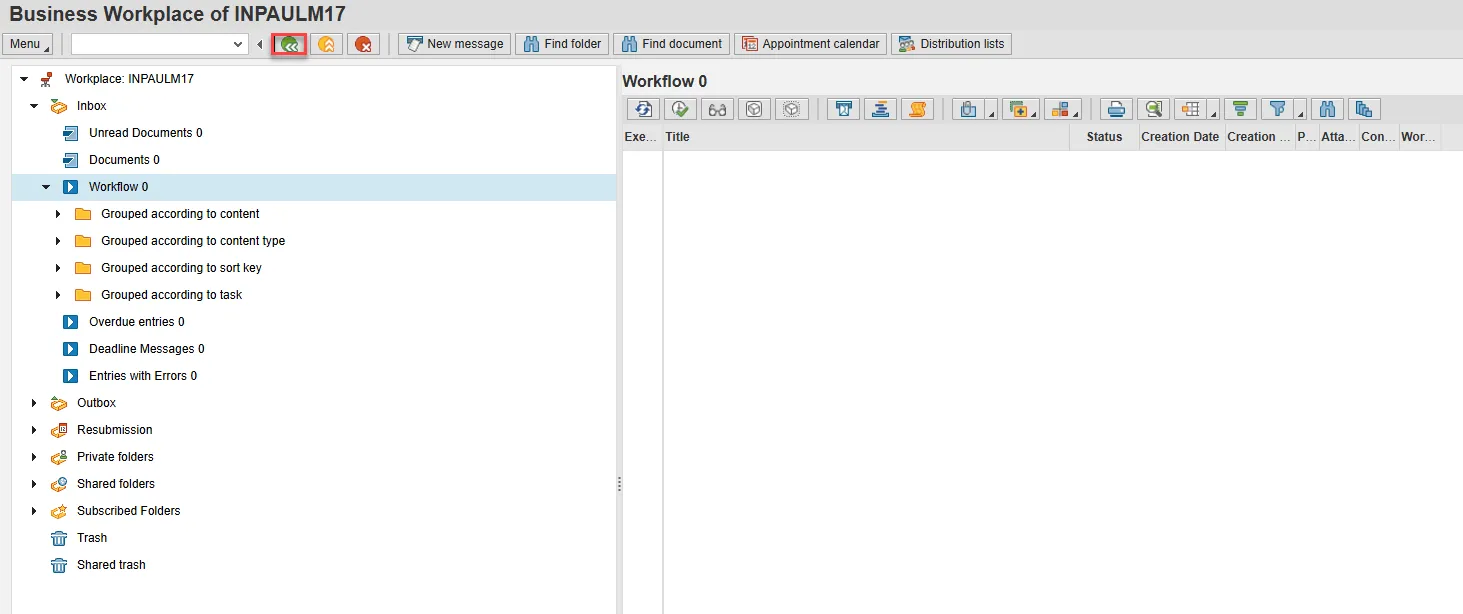Click the New message button
The width and height of the screenshot is (1463, 614).
tap(454, 44)
